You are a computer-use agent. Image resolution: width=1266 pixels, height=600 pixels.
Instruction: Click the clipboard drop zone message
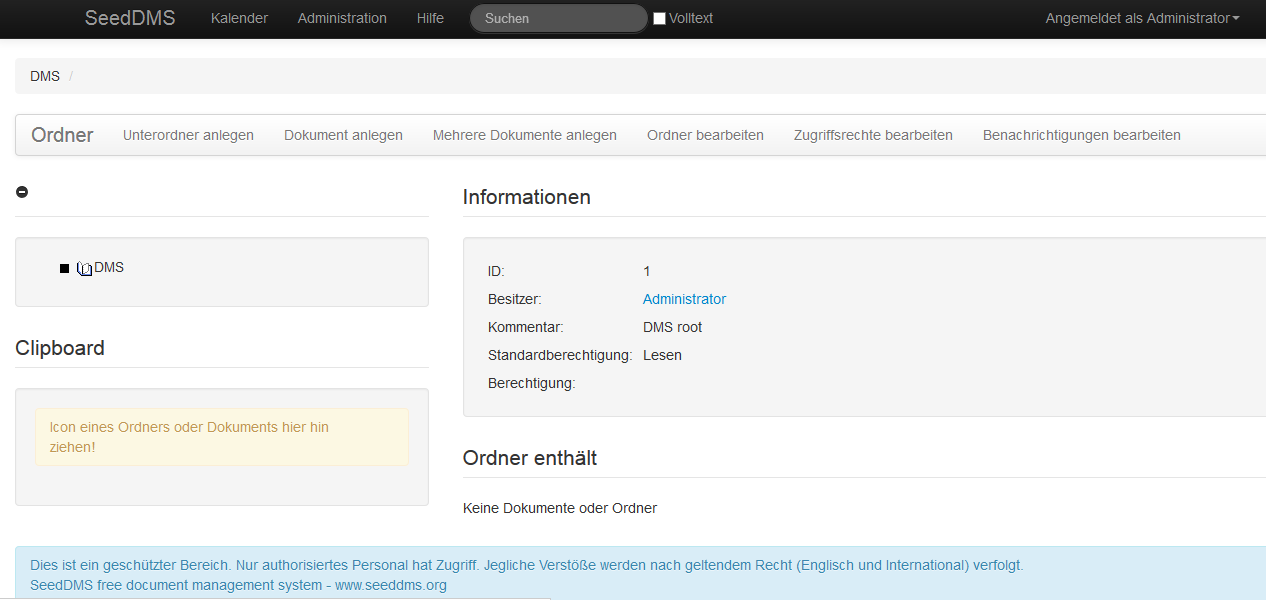point(222,437)
